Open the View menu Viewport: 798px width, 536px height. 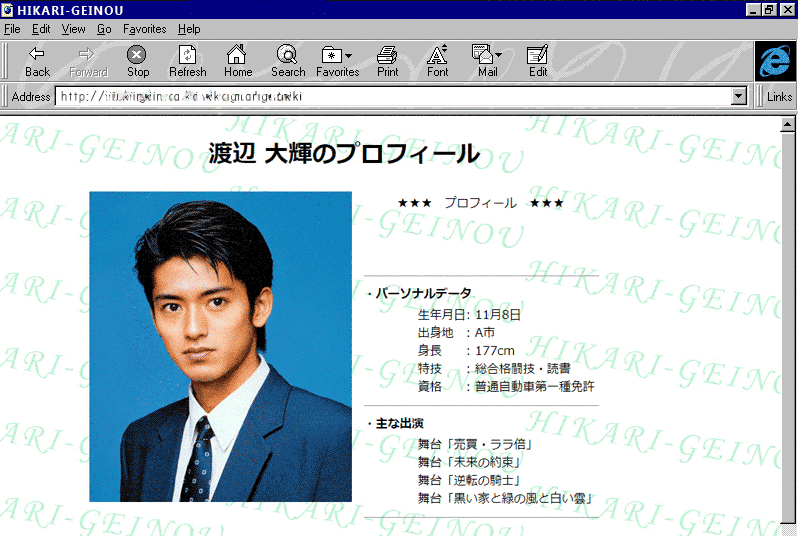[x=73, y=29]
